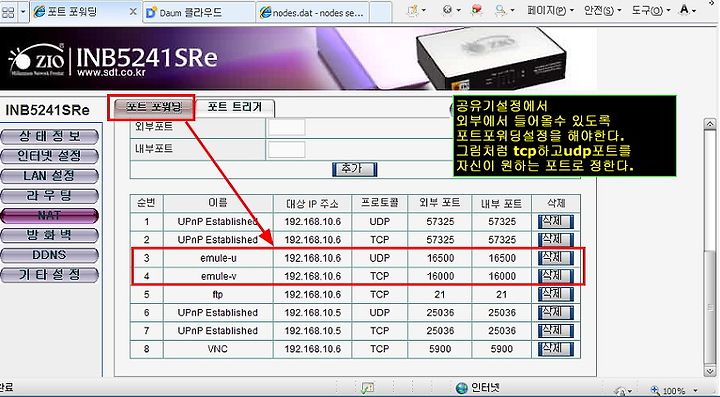Click the 추가 button
Image resolution: width=720 pixels, height=397 pixels.
[x=354, y=169]
